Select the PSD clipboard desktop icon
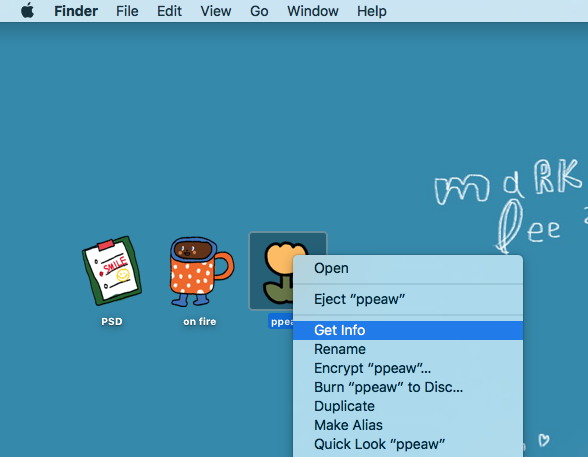 112,271
